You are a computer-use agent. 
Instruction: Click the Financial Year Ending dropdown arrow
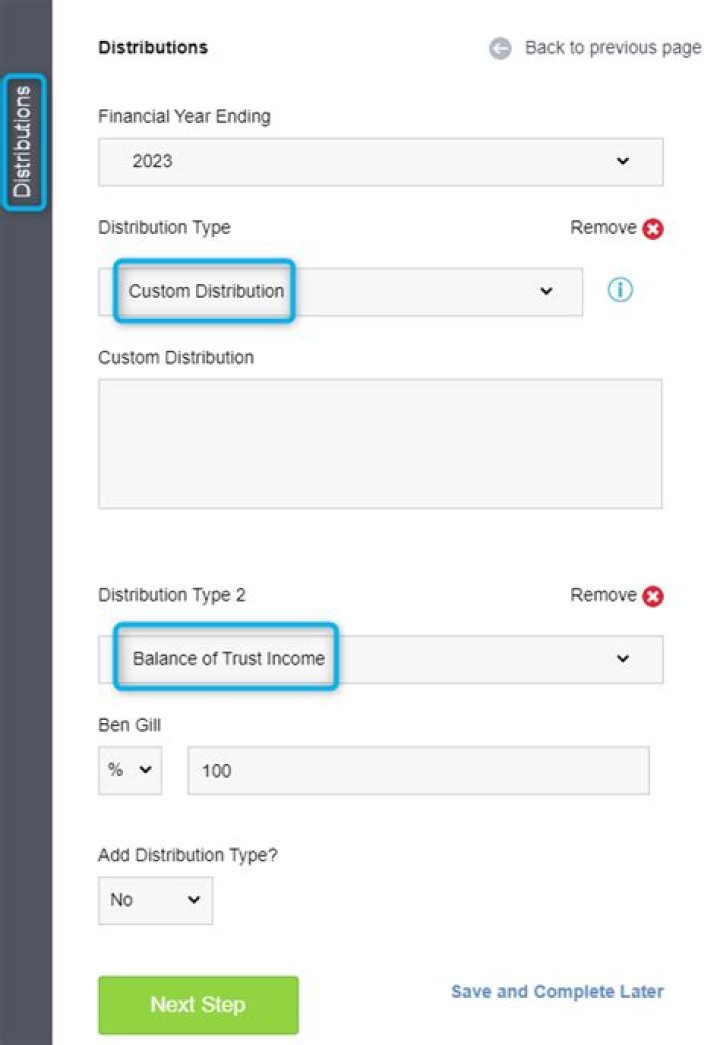pyautogui.click(x=623, y=161)
